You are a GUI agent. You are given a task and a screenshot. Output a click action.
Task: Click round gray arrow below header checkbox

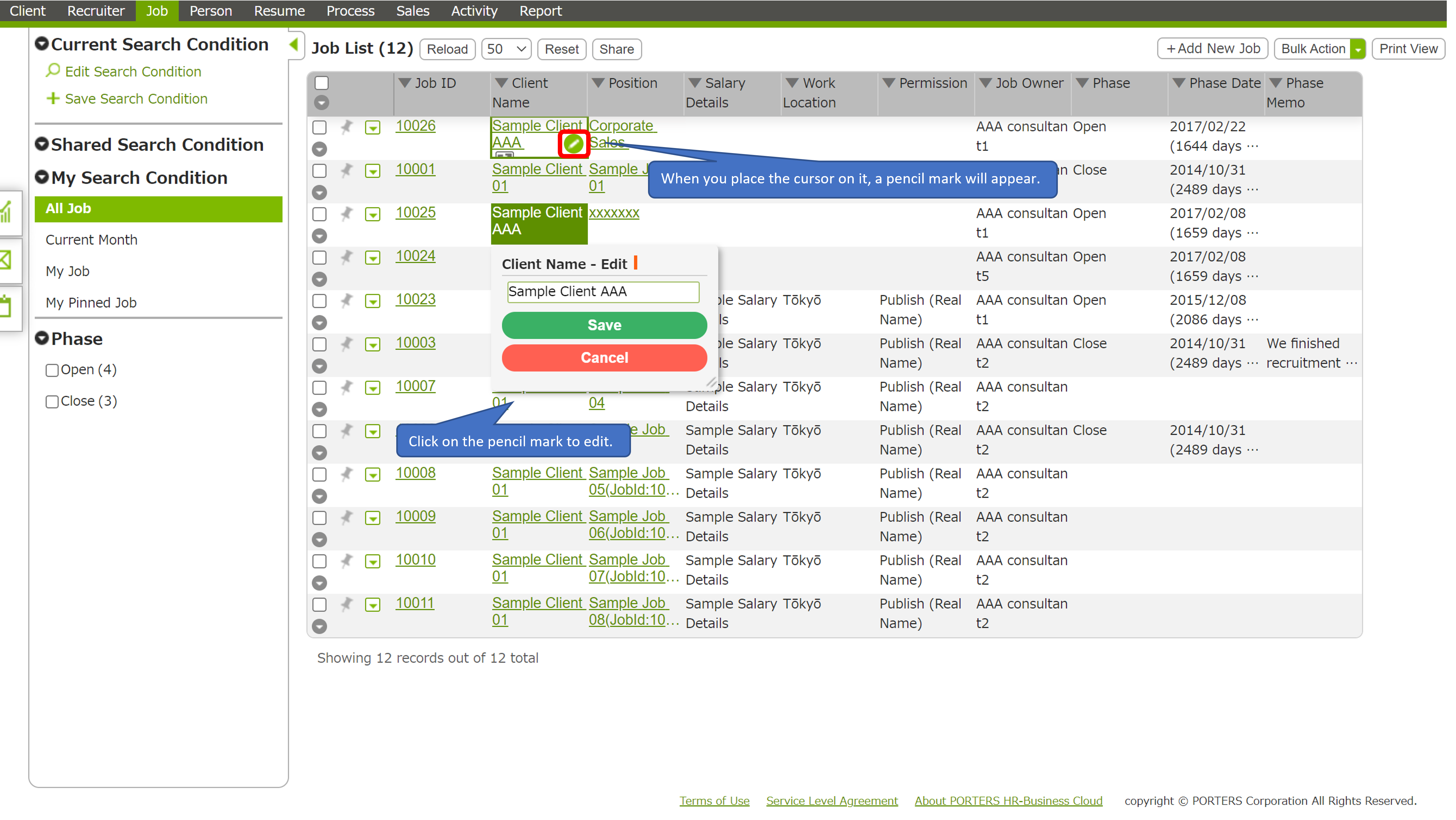point(321,103)
